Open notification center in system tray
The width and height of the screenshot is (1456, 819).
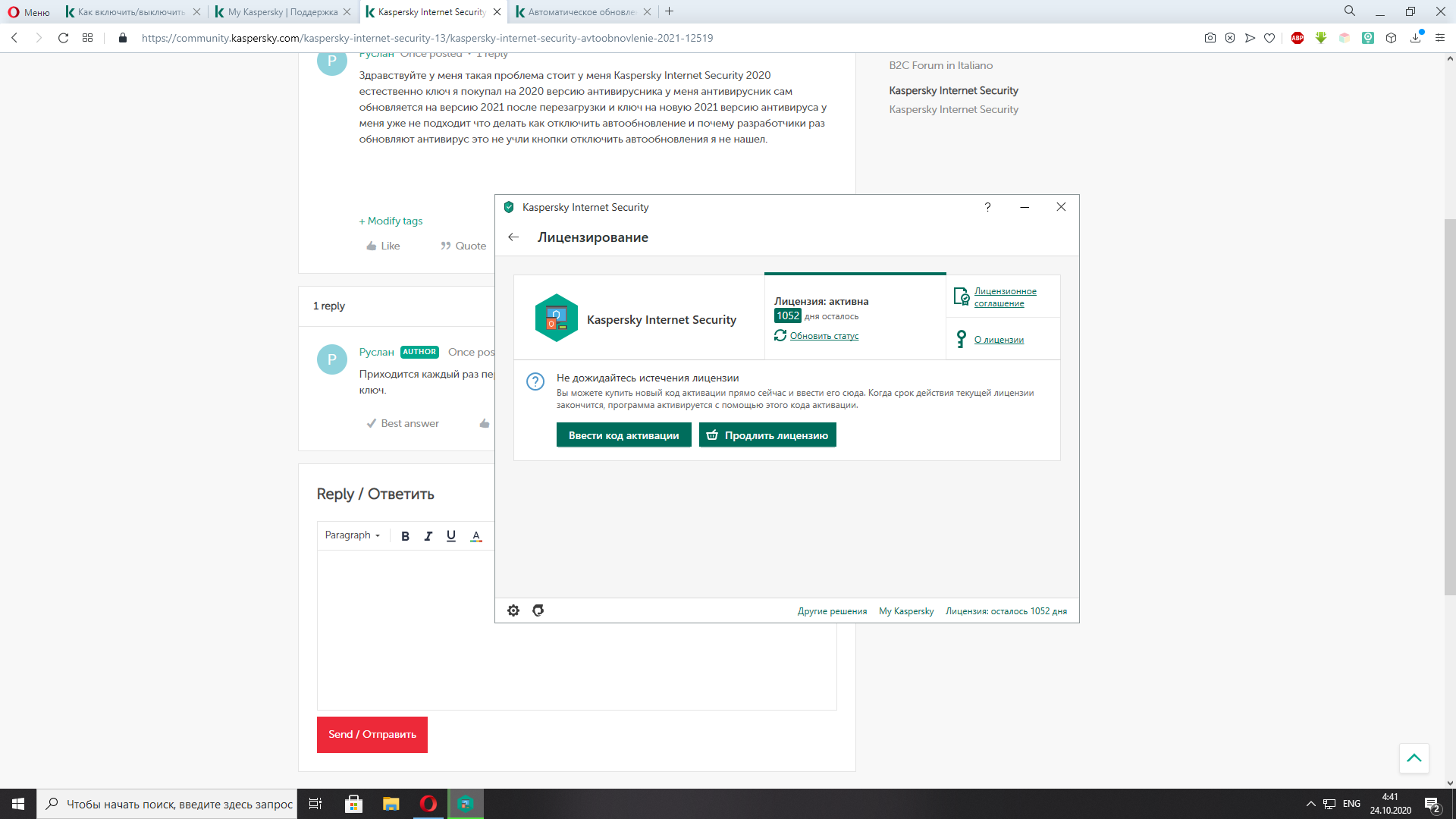[x=1432, y=805]
